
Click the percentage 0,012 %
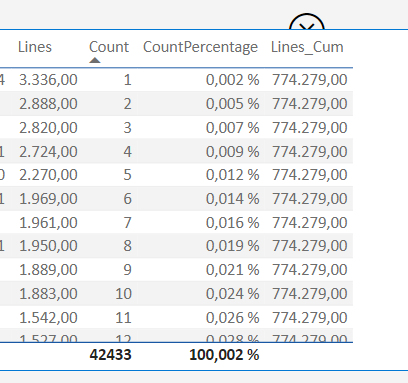tap(232, 175)
